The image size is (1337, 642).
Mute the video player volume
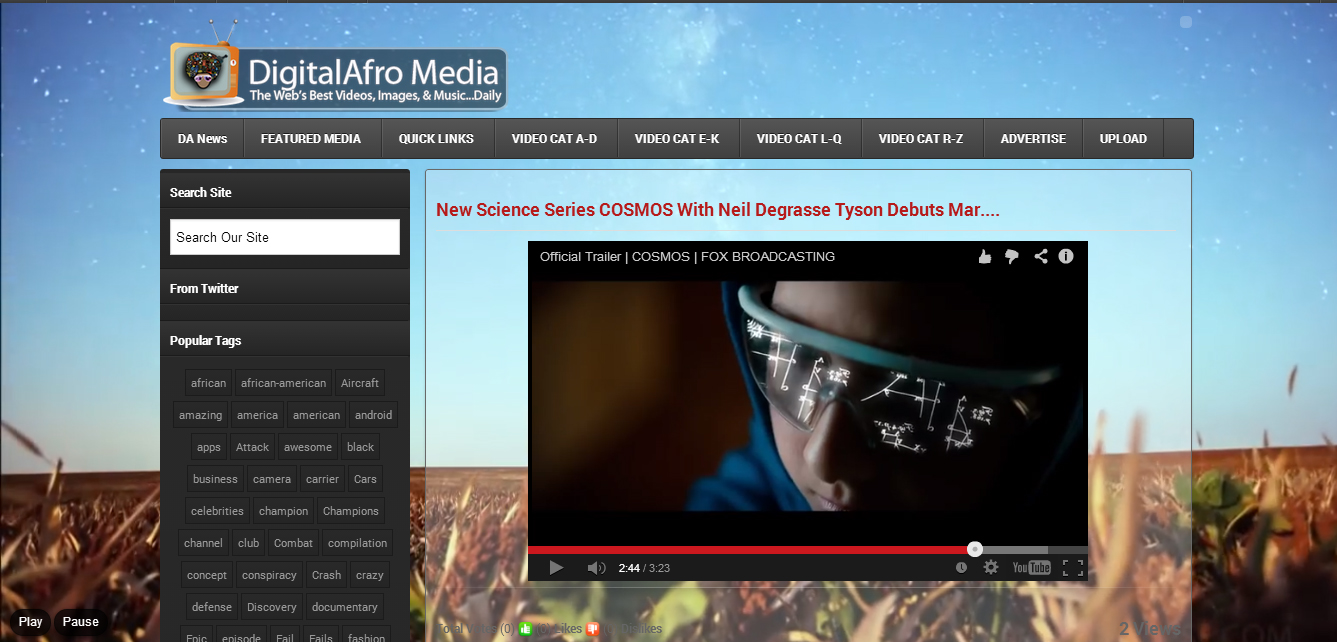pos(596,567)
